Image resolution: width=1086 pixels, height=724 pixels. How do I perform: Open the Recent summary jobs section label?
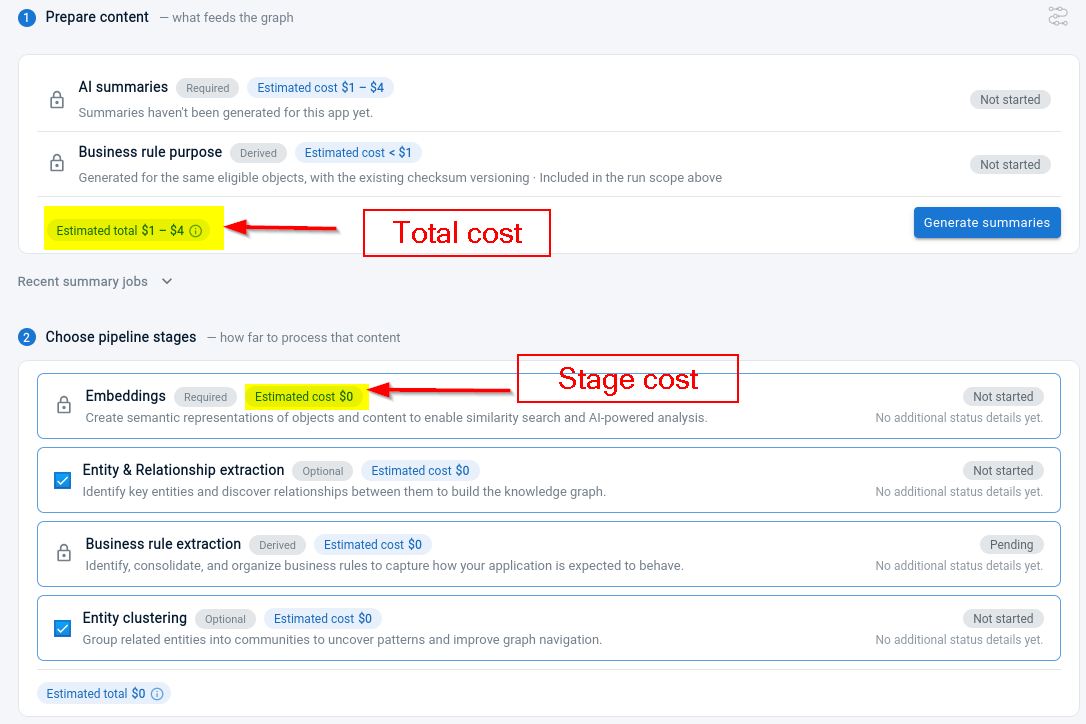82,281
